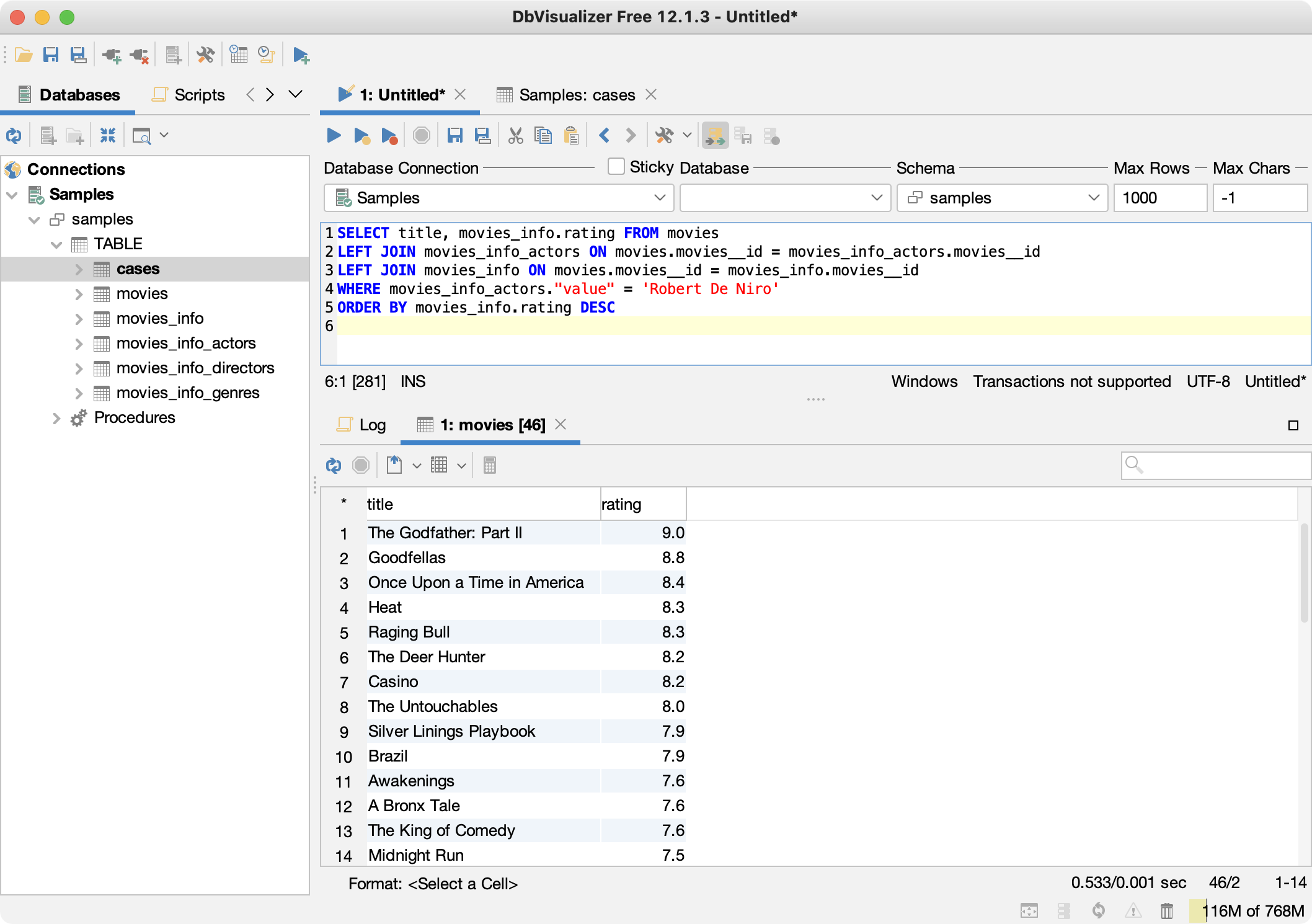This screenshot has width=1312, height=924.
Task: Open the Database Connection Samples dropdown
Action: (x=500, y=198)
